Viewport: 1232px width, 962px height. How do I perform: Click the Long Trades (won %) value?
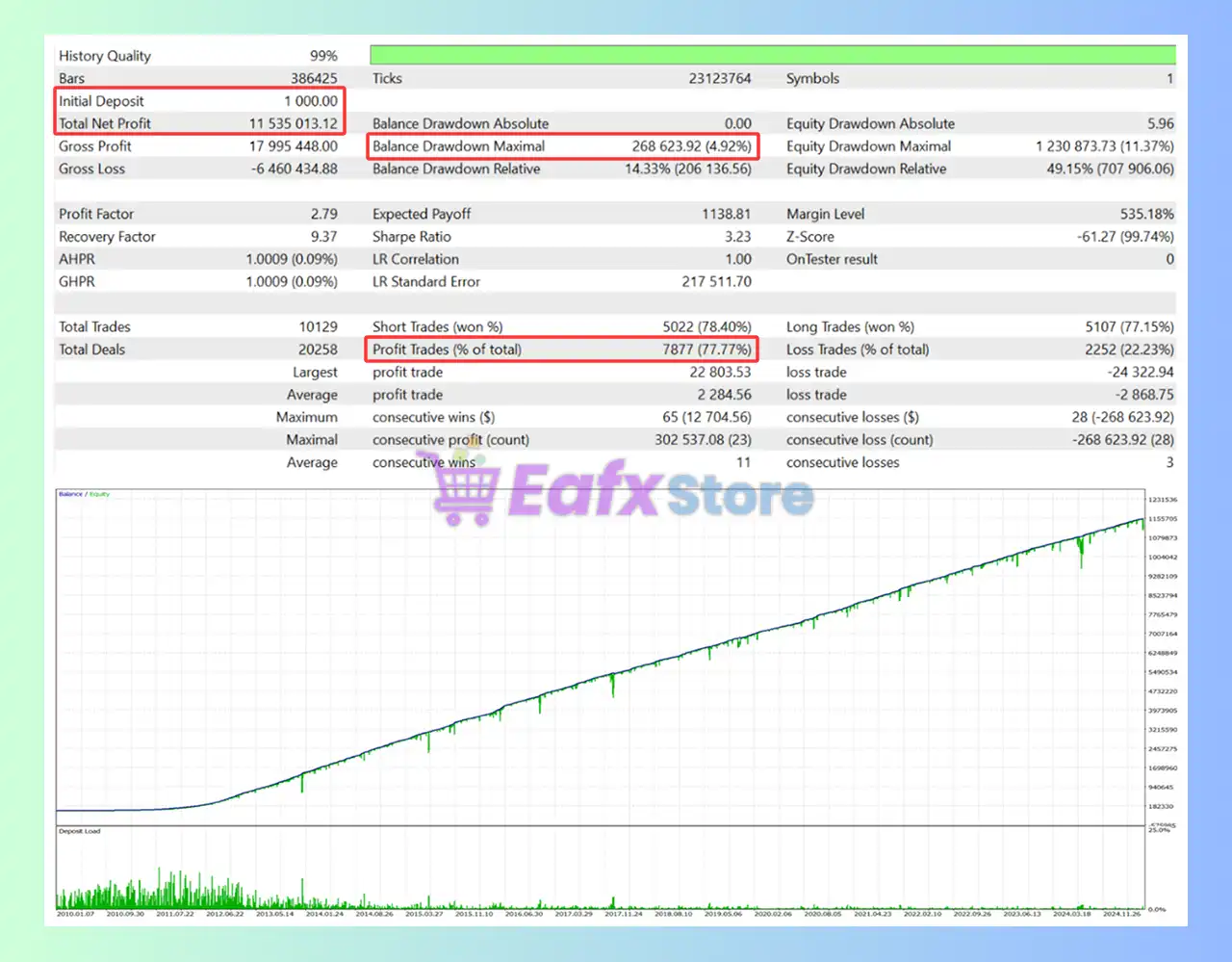point(1129,327)
